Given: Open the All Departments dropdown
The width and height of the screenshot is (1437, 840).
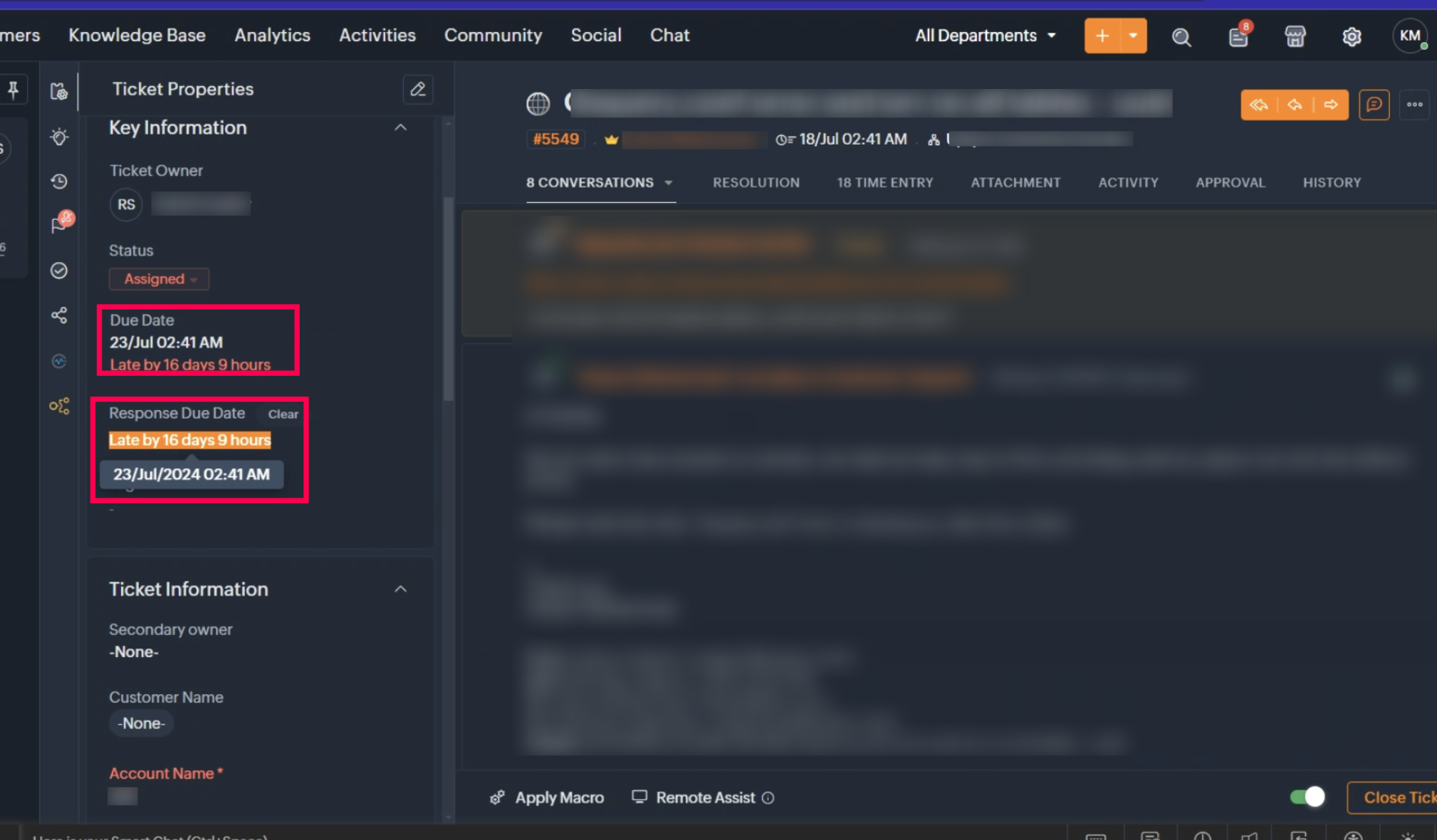Looking at the screenshot, I should point(985,36).
